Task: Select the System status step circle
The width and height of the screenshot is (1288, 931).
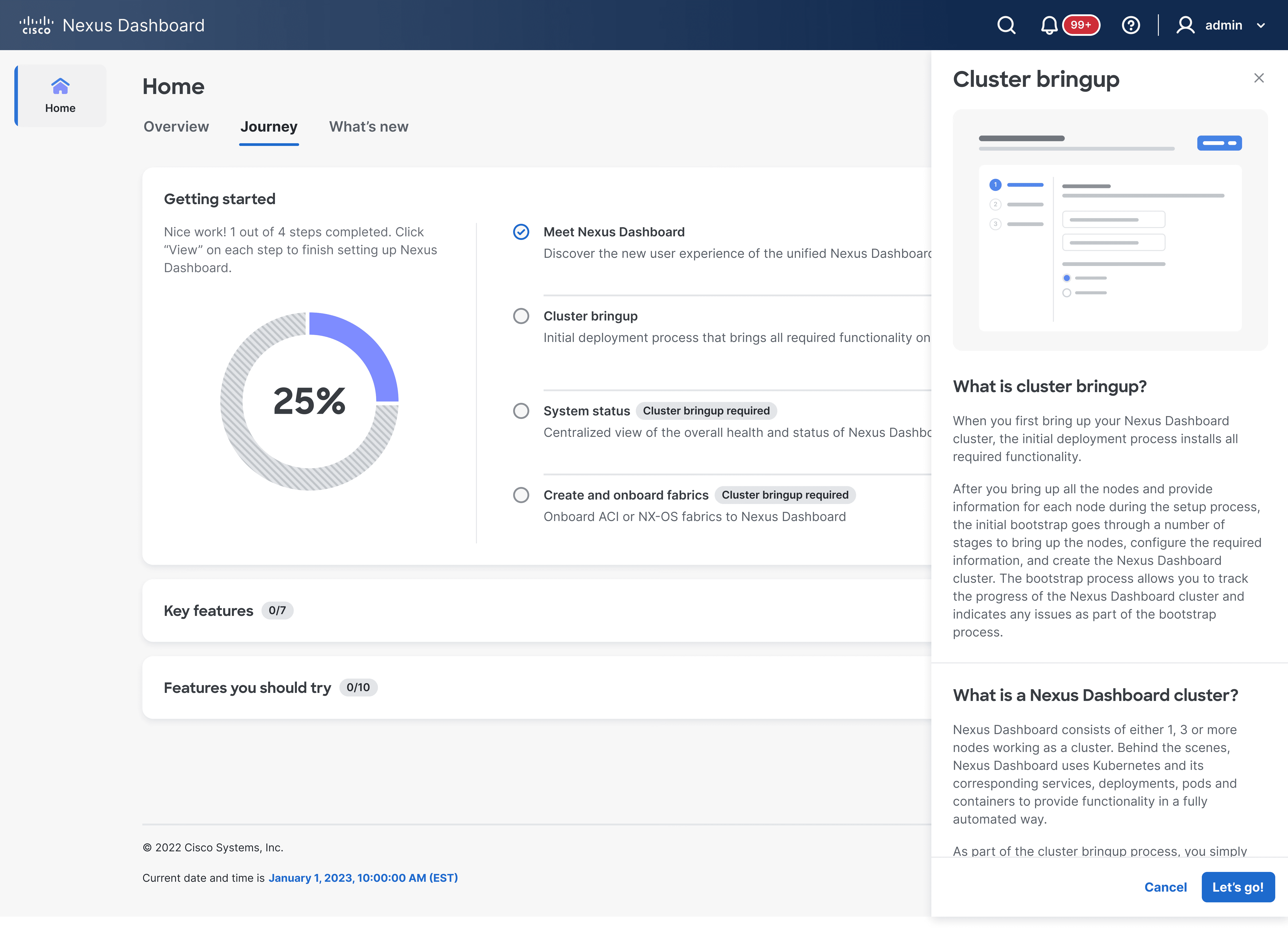Action: click(521, 410)
